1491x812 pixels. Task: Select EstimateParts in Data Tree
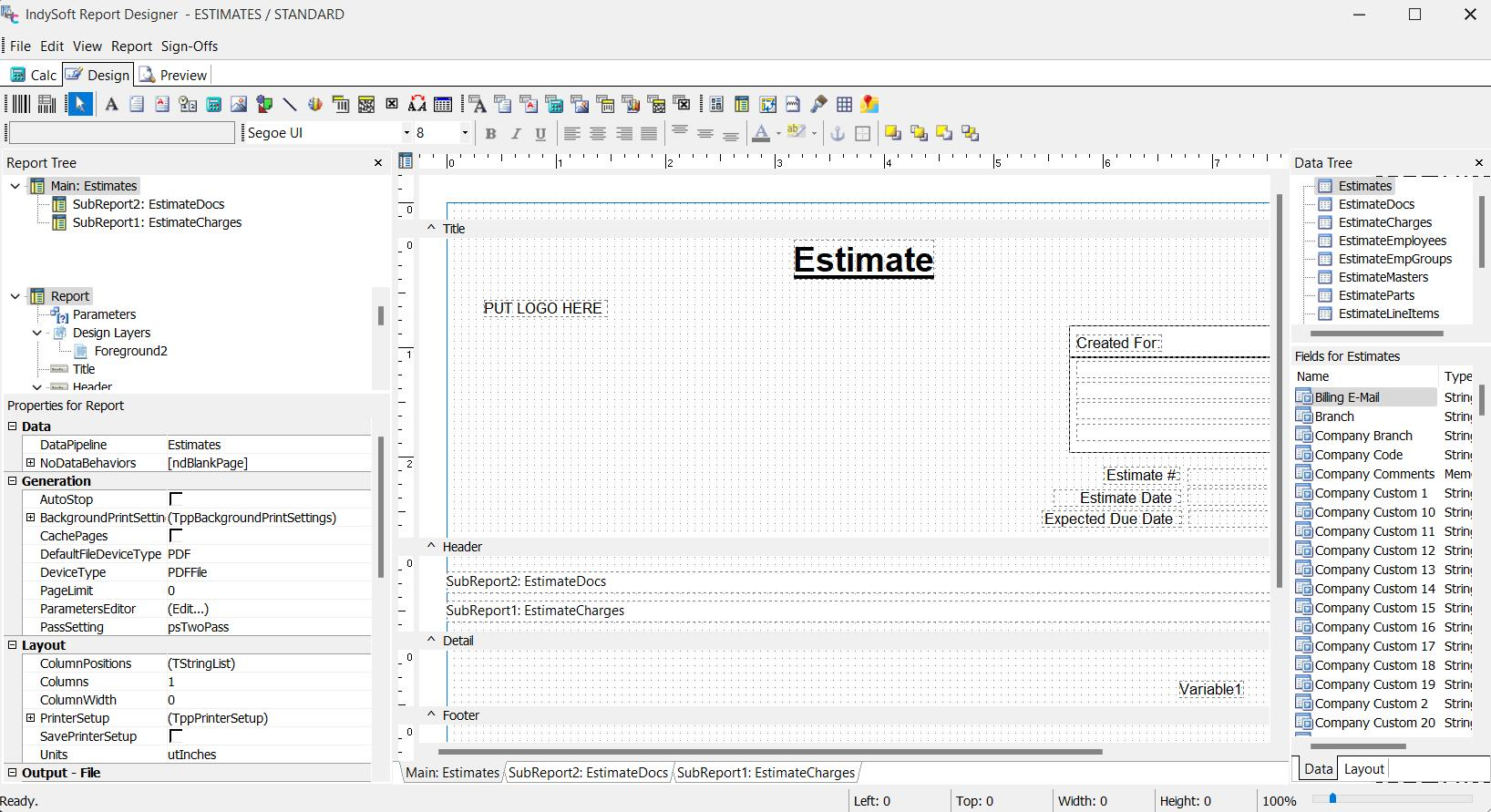click(1376, 295)
